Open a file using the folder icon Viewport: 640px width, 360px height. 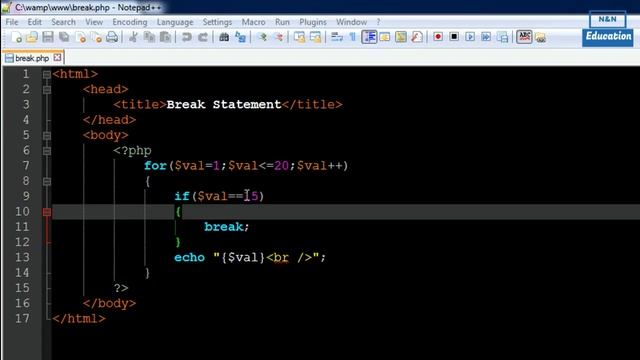(x=32, y=38)
